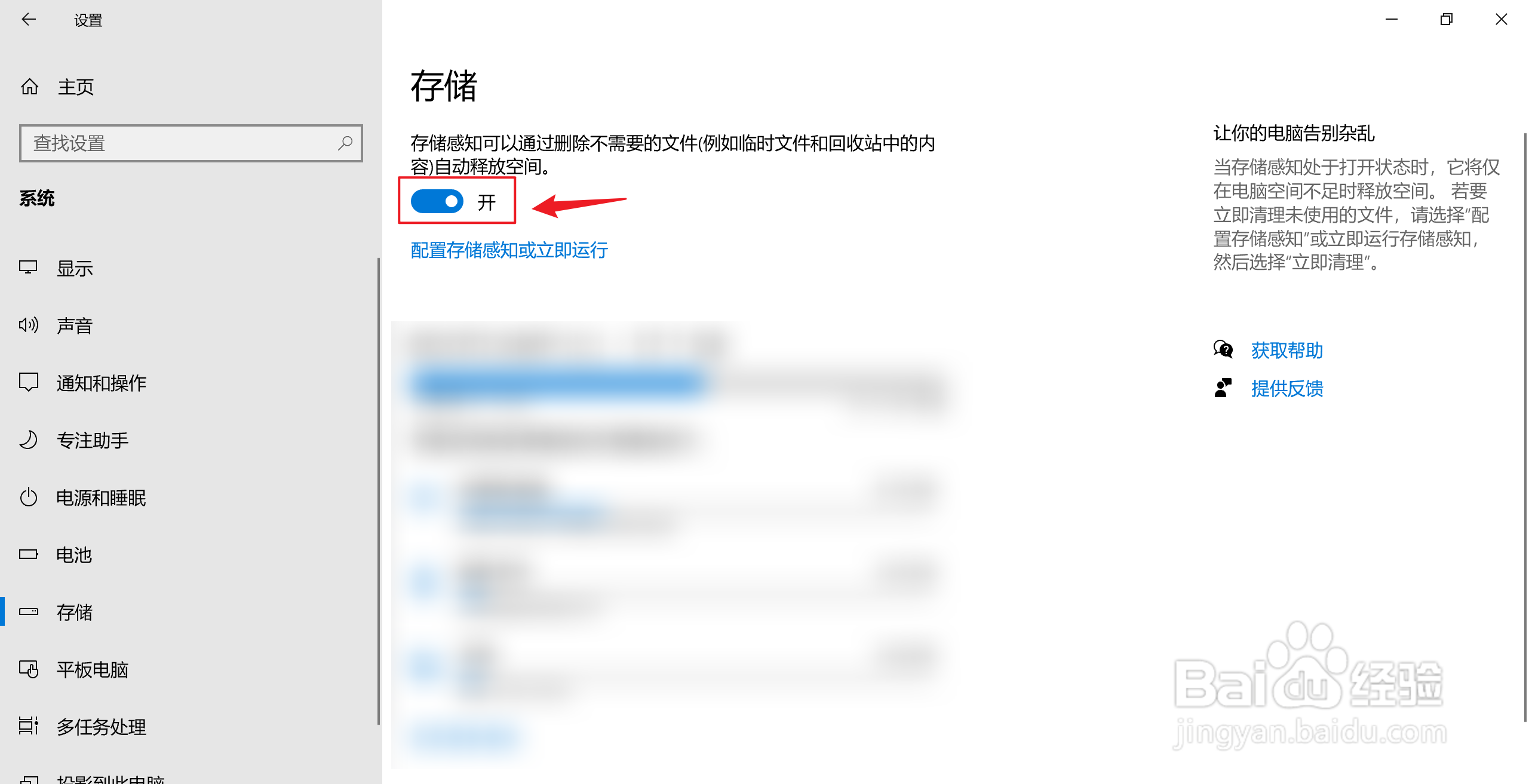Turn off the Storage Sense toggle
Screen dimensions: 1529x784
[437, 201]
